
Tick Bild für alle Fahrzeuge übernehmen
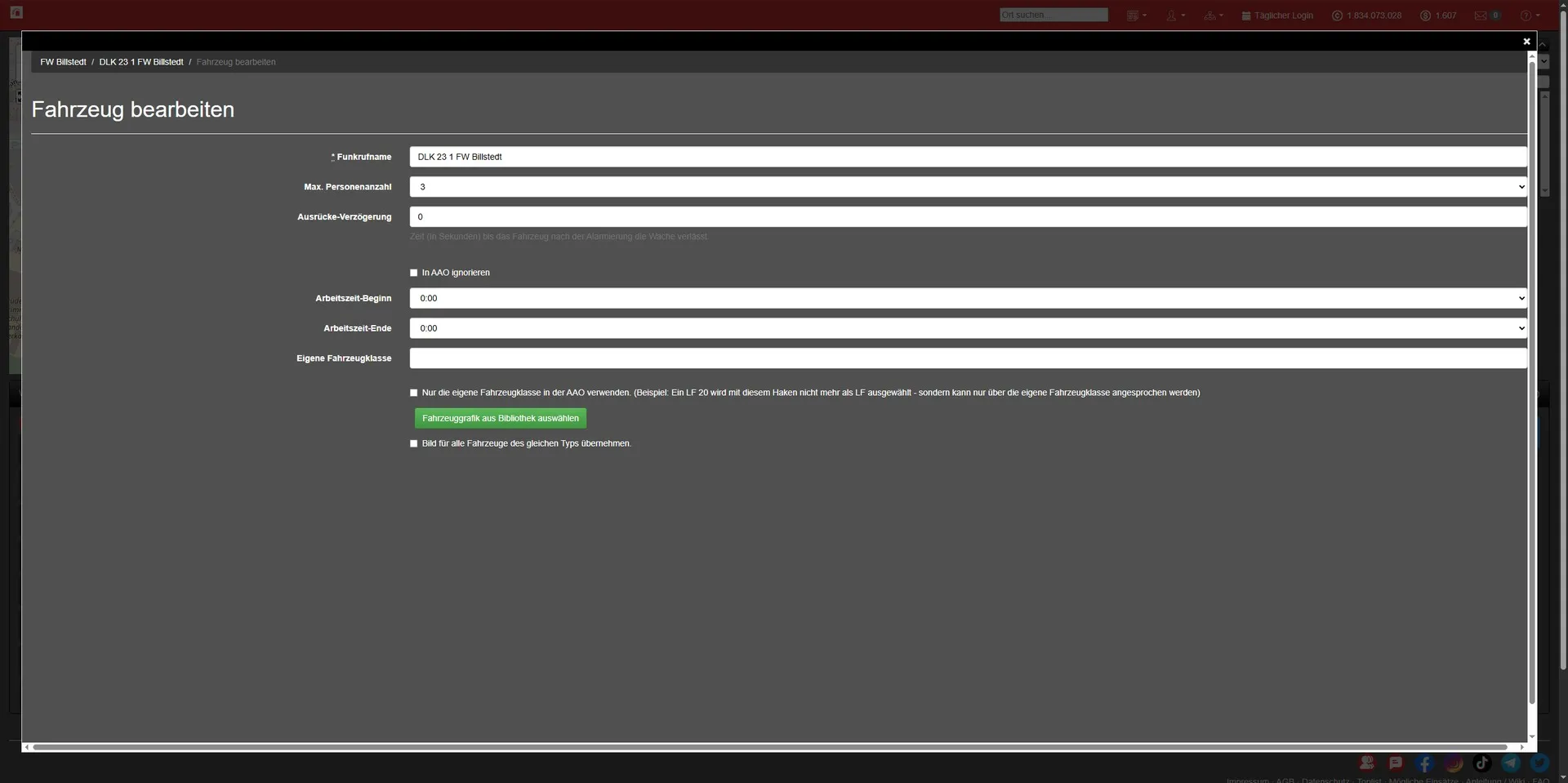(x=414, y=443)
